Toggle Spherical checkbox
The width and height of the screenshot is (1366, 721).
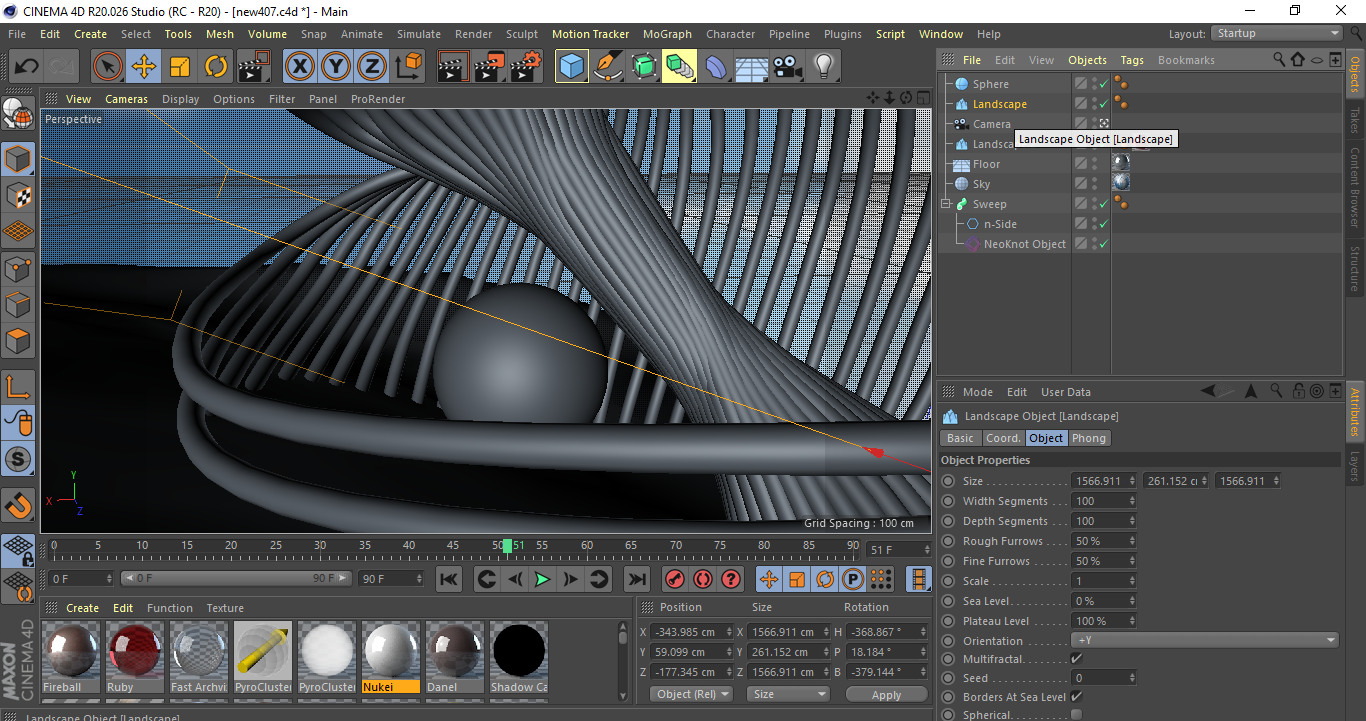pyautogui.click(x=1076, y=715)
